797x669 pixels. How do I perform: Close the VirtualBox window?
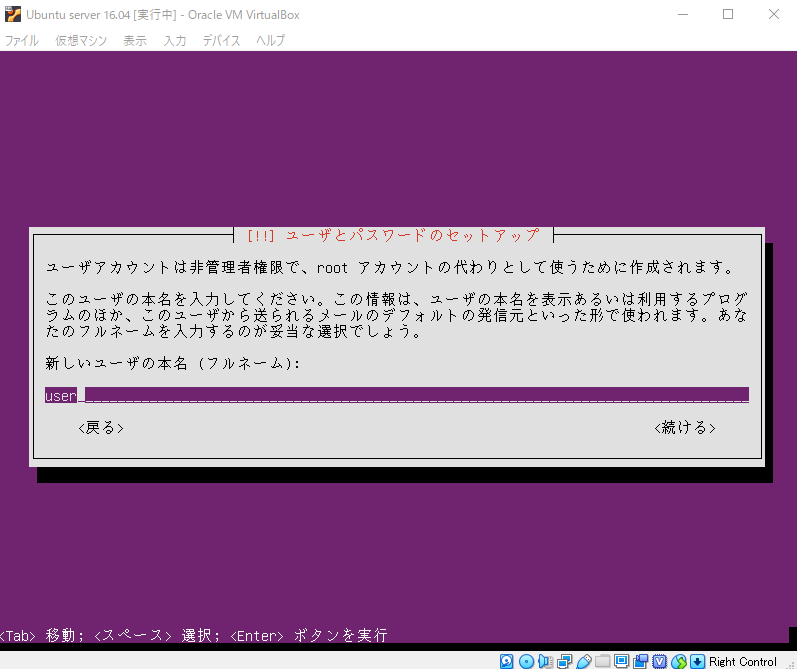coord(774,14)
